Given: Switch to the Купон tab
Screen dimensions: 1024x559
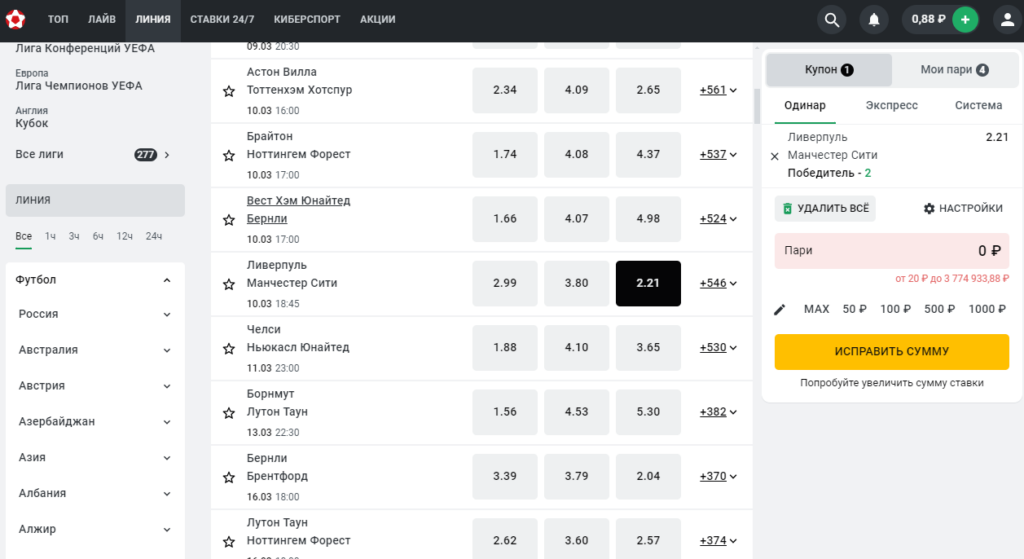Looking at the screenshot, I should point(829,70).
